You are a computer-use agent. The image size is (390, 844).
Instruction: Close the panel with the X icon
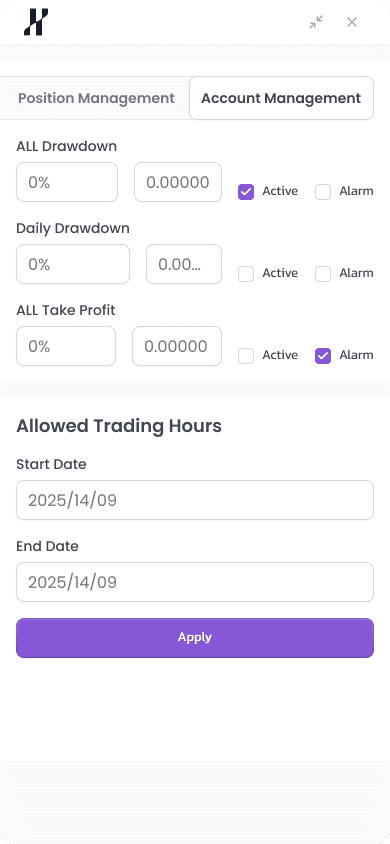click(352, 22)
